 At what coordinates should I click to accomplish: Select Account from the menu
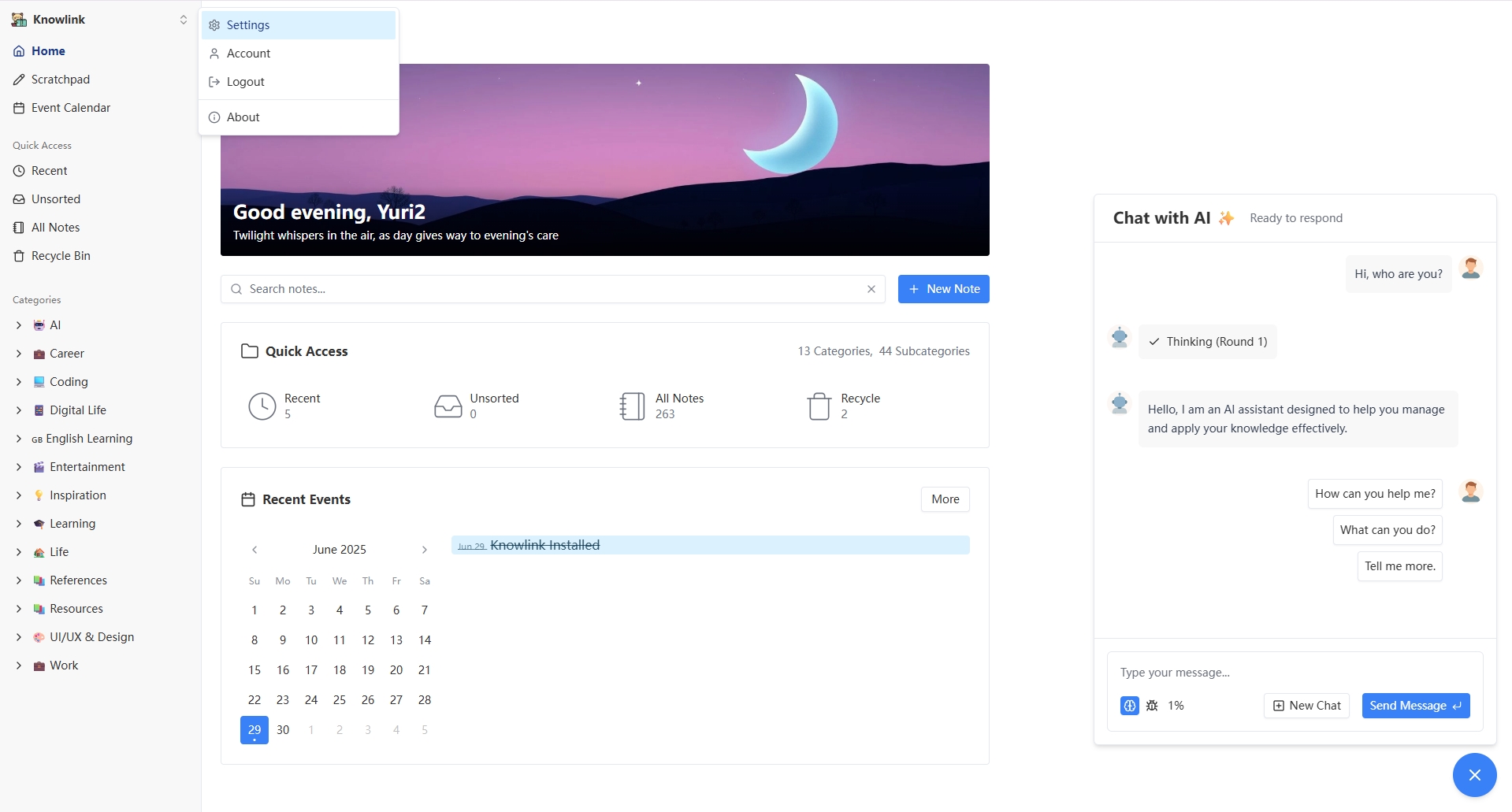tap(299, 54)
